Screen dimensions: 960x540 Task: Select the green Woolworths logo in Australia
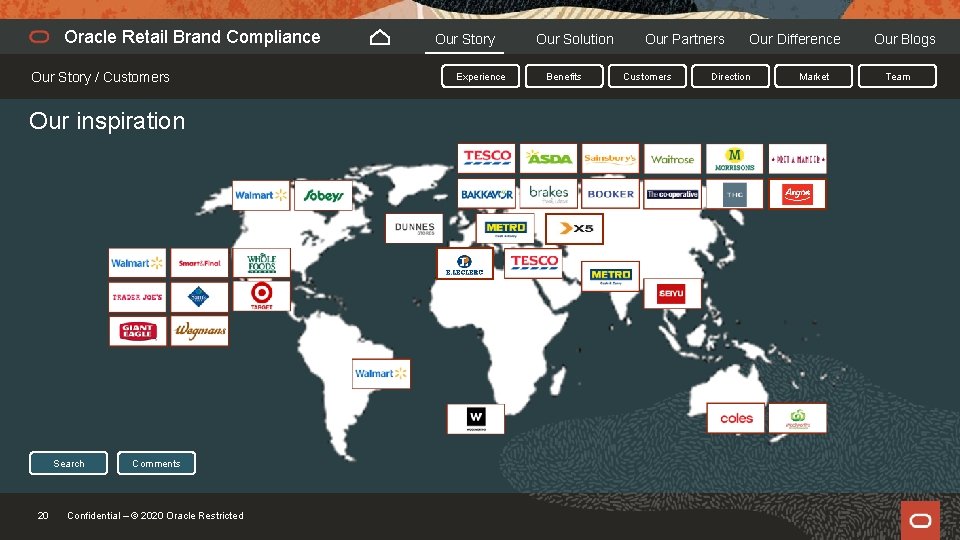pyautogui.click(x=797, y=418)
